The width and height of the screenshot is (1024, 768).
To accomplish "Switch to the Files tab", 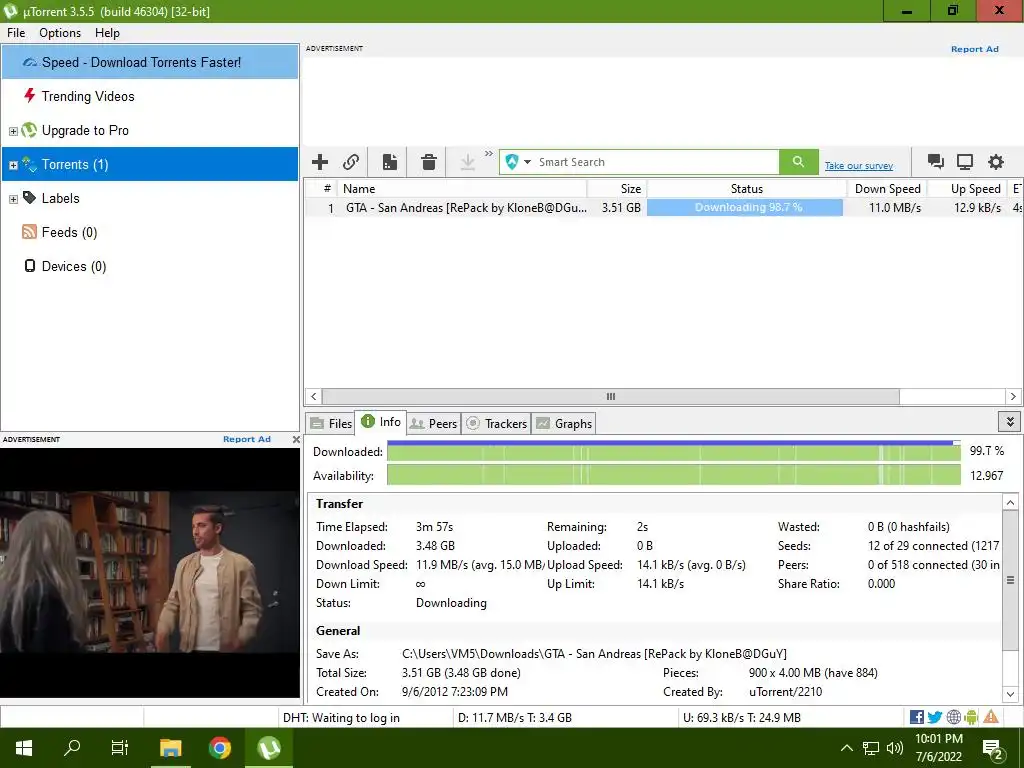I will click(x=331, y=423).
